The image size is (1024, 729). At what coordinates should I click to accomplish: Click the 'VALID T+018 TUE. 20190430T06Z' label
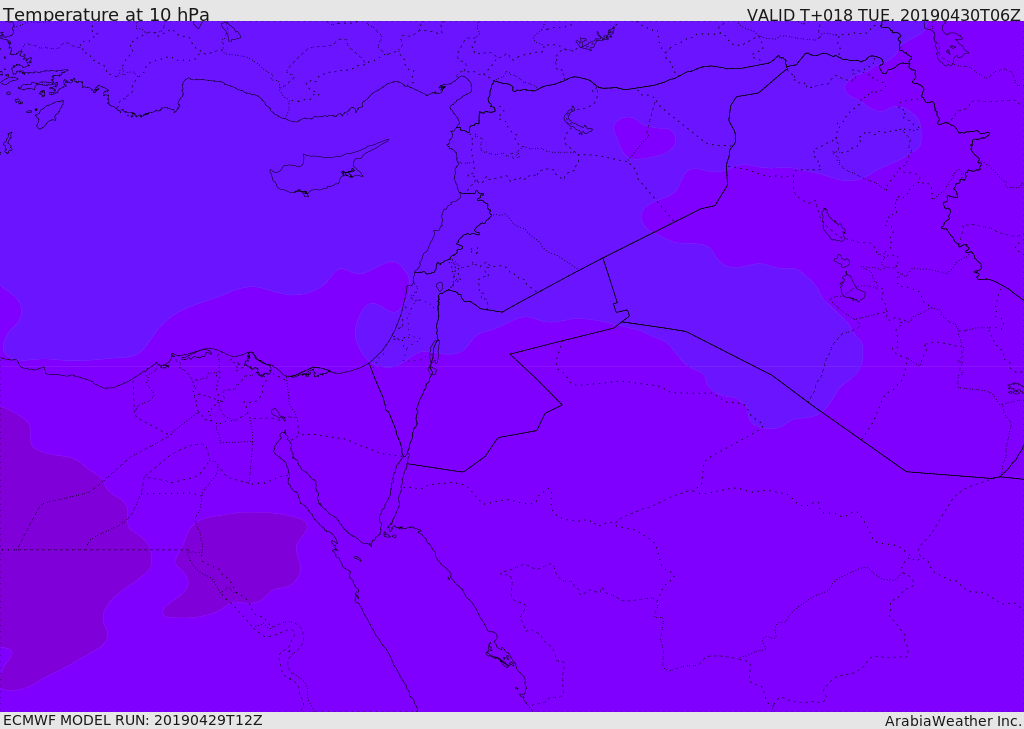point(884,15)
